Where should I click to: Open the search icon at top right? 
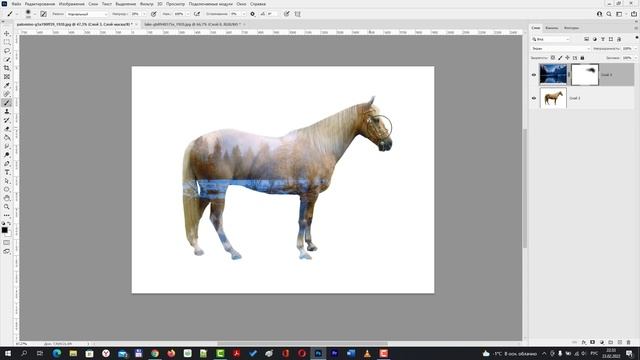[x=609, y=14]
